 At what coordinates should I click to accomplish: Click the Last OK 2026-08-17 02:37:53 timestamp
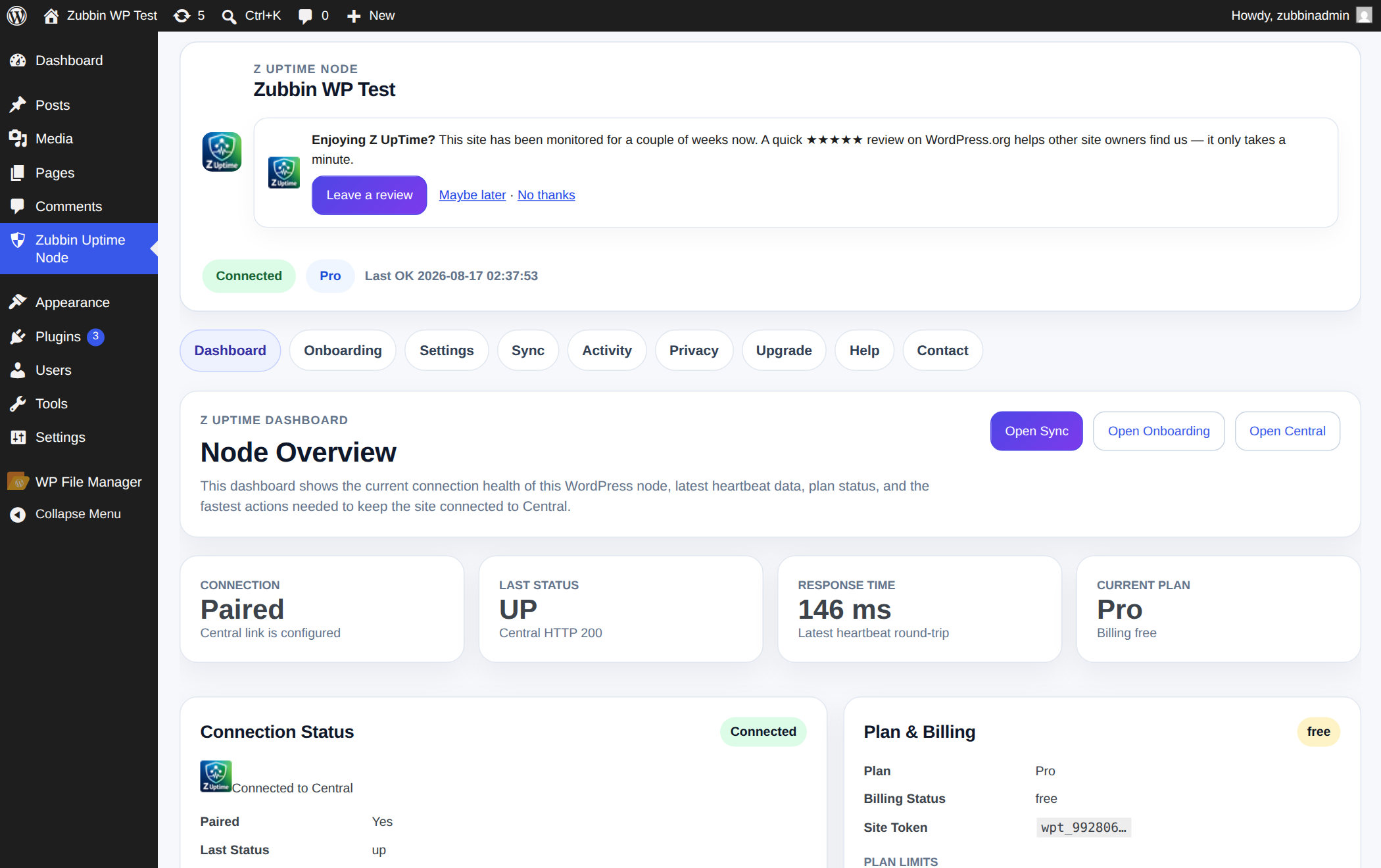(x=451, y=276)
